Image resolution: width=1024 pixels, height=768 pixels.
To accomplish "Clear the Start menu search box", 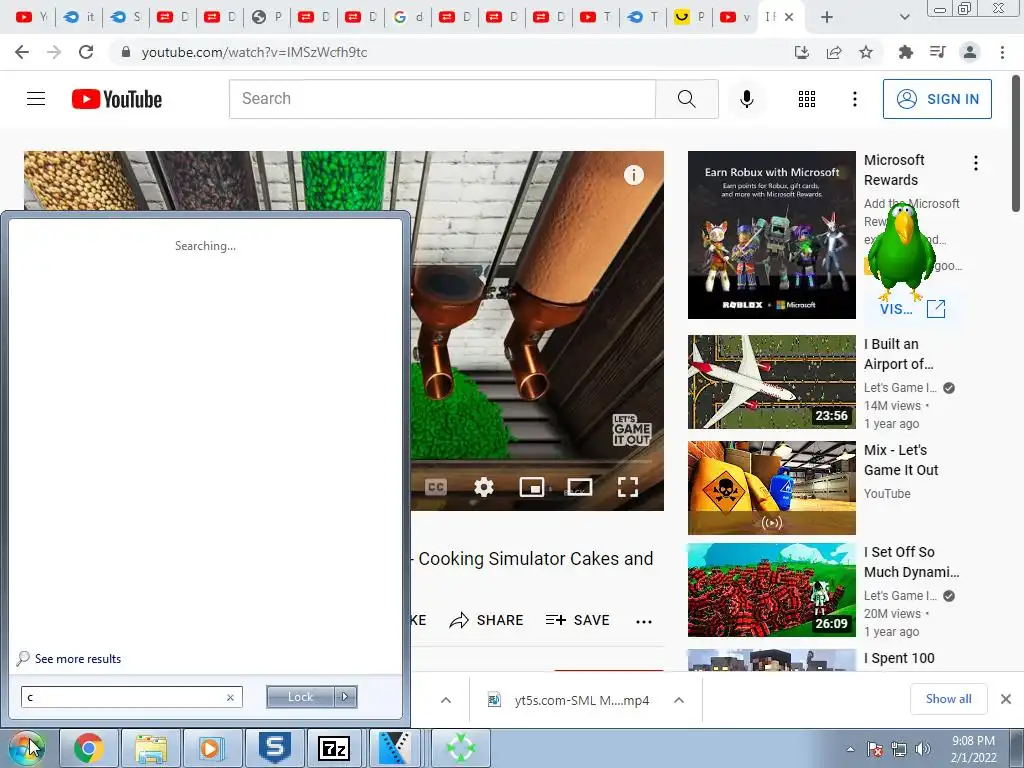I will 230,697.
